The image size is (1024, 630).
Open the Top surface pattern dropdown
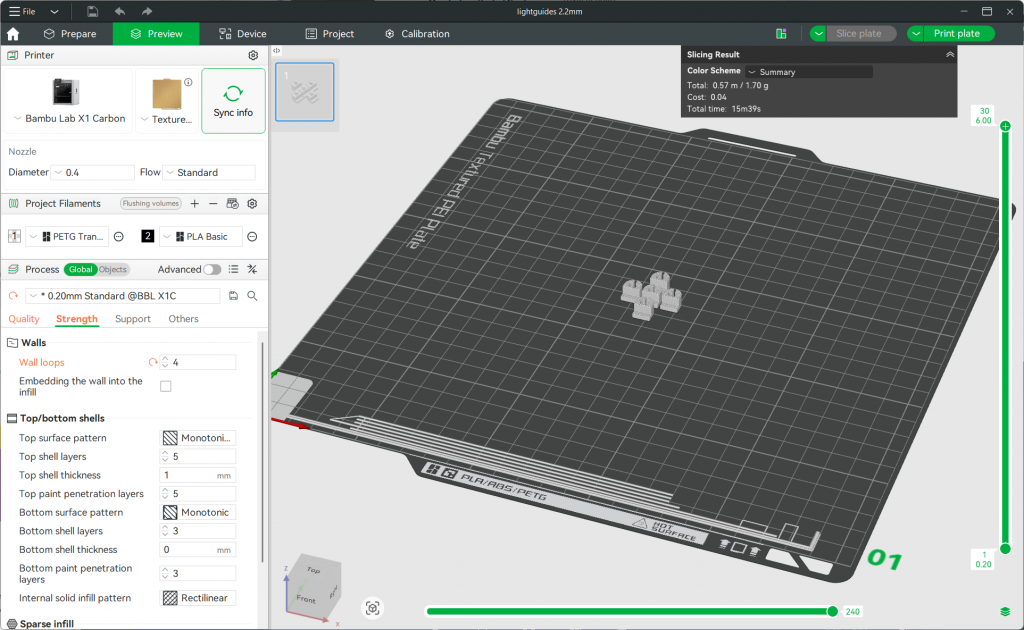(x=197, y=437)
